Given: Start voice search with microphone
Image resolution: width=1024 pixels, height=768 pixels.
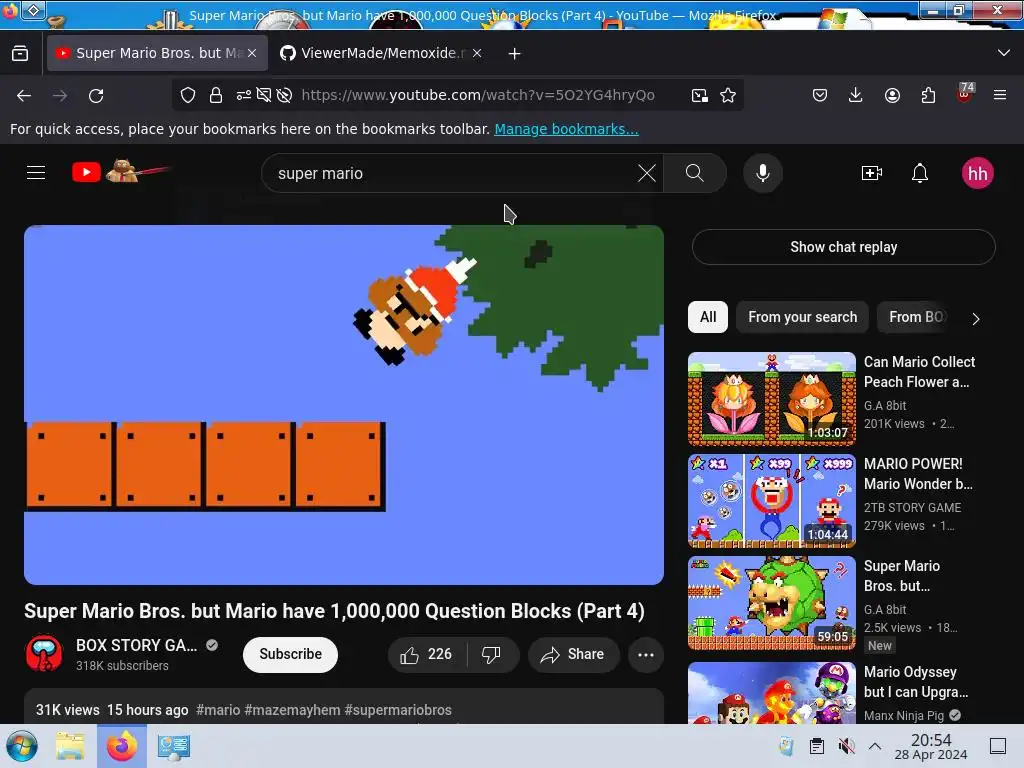Looking at the screenshot, I should pyautogui.click(x=762, y=173).
